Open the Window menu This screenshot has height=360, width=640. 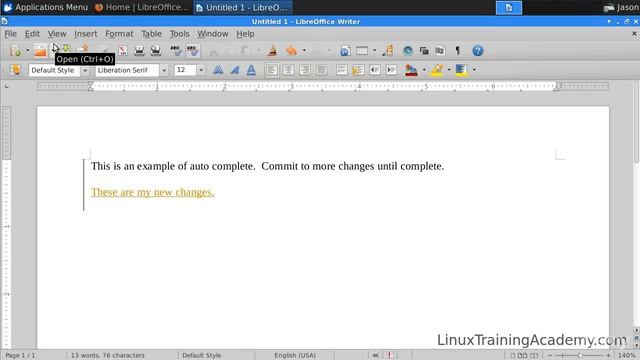point(213,34)
